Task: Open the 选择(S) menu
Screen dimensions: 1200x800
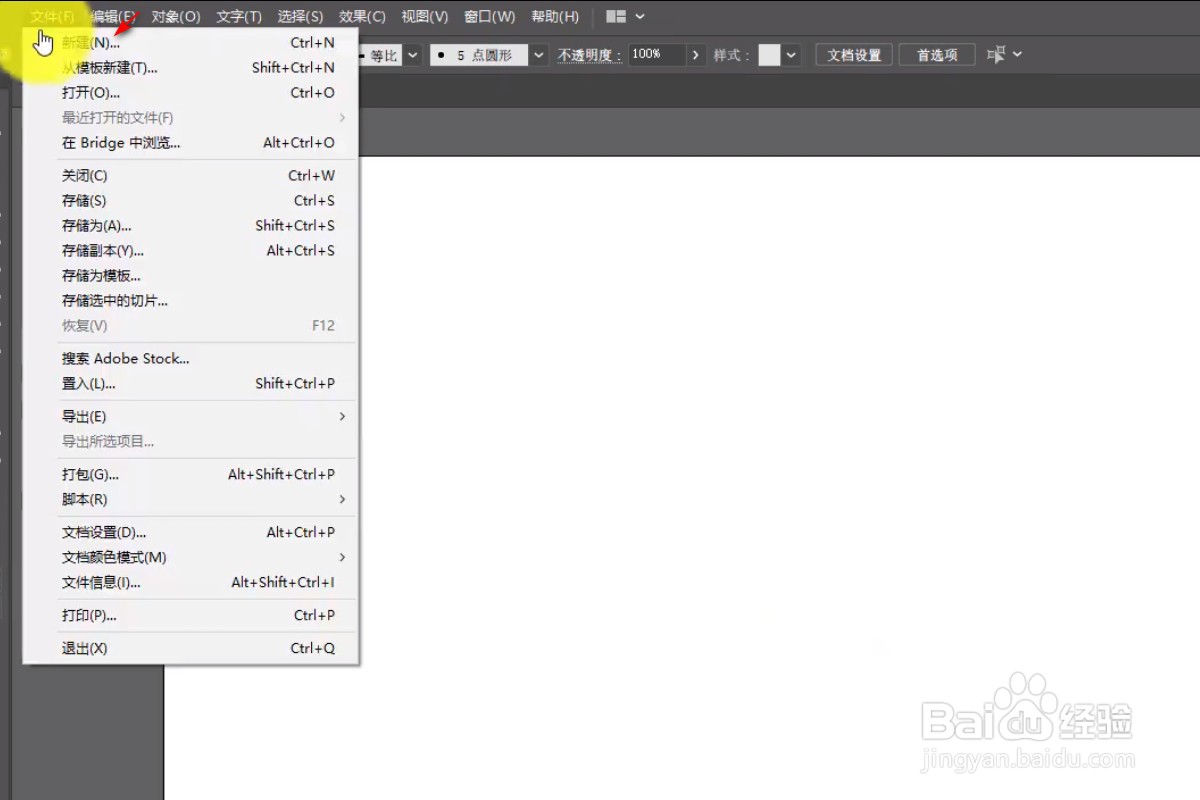Action: pyautogui.click(x=300, y=17)
